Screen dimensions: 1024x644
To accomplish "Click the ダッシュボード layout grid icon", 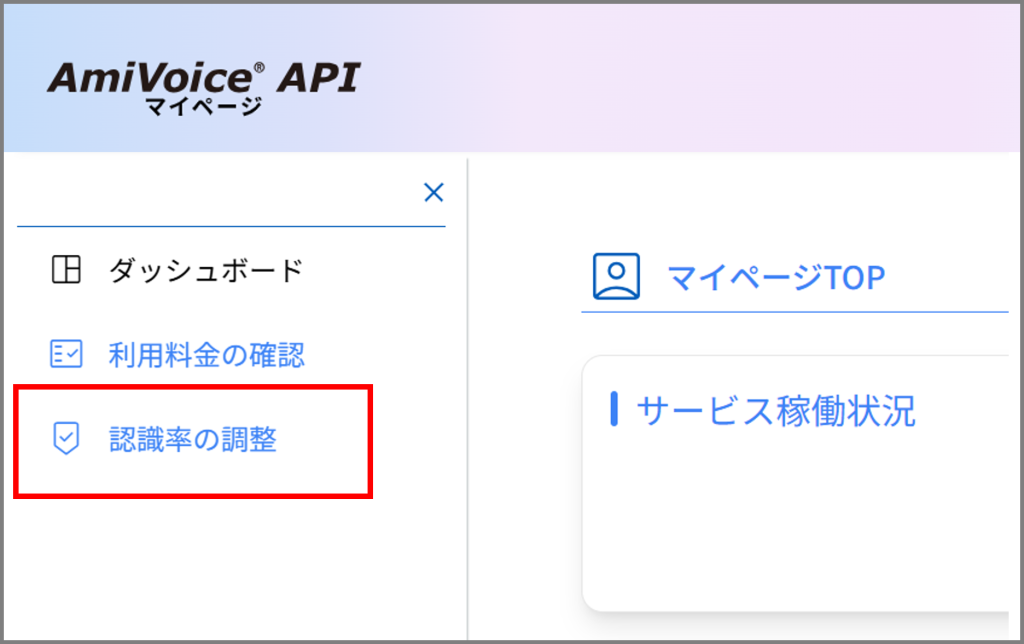I will click(x=66, y=270).
